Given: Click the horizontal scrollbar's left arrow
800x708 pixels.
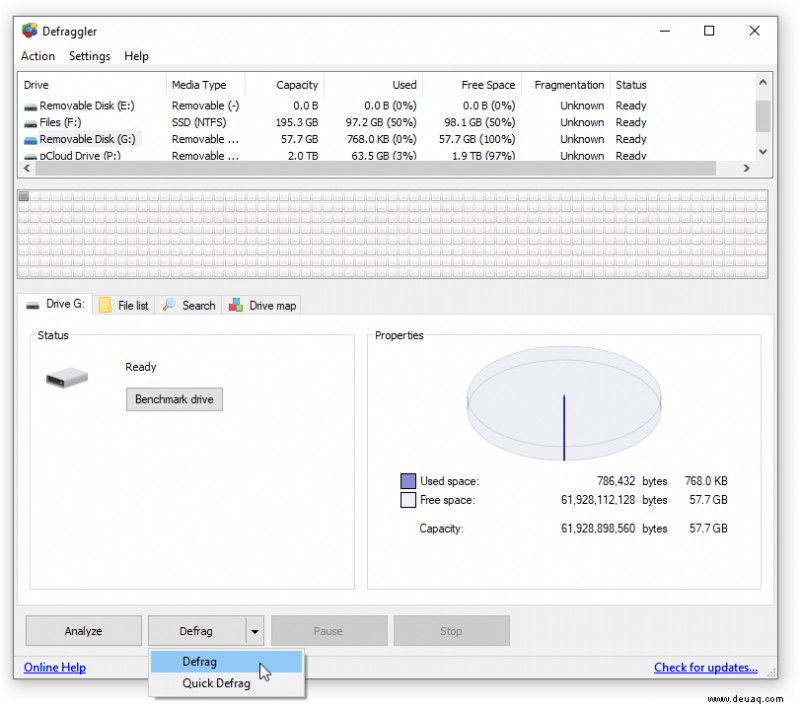Looking at the screenshot, I should tap(28, 168).
